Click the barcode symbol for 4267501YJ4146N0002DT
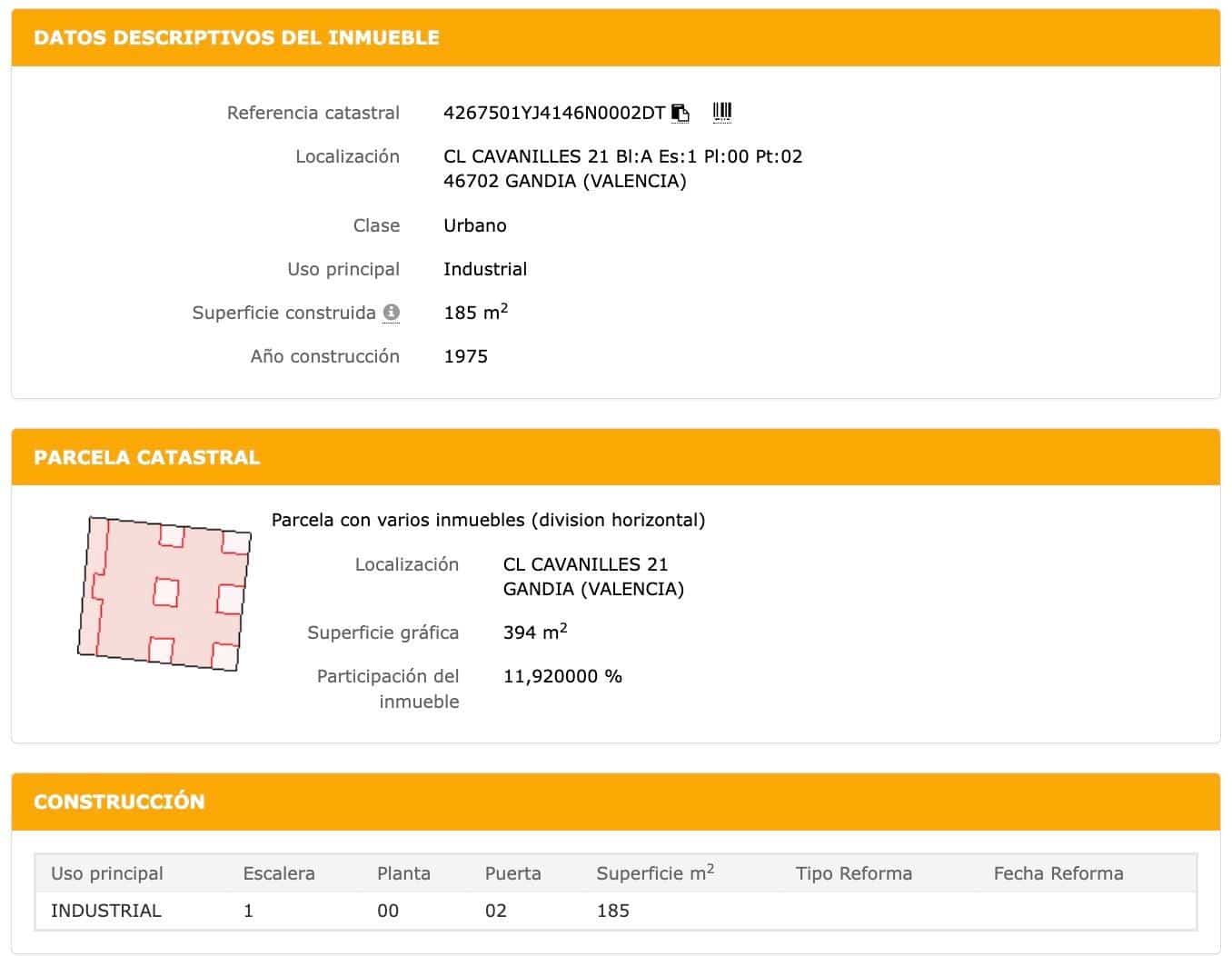 click(722, 111)
